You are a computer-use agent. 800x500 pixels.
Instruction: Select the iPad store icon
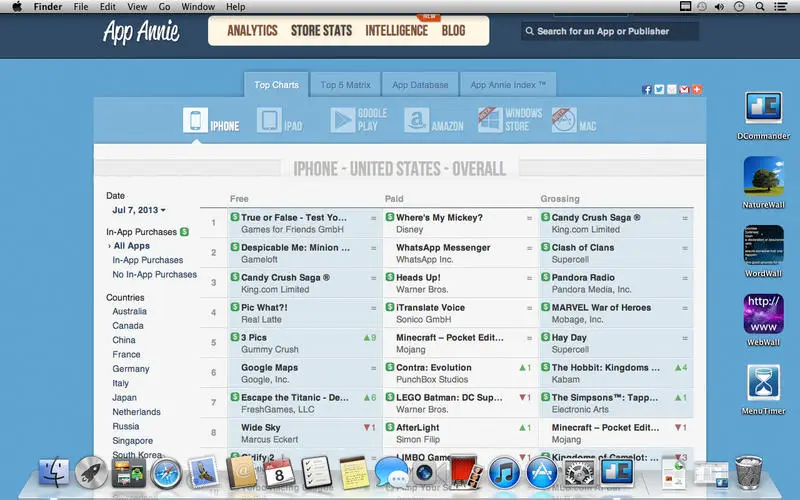click(x=269, y=120)
